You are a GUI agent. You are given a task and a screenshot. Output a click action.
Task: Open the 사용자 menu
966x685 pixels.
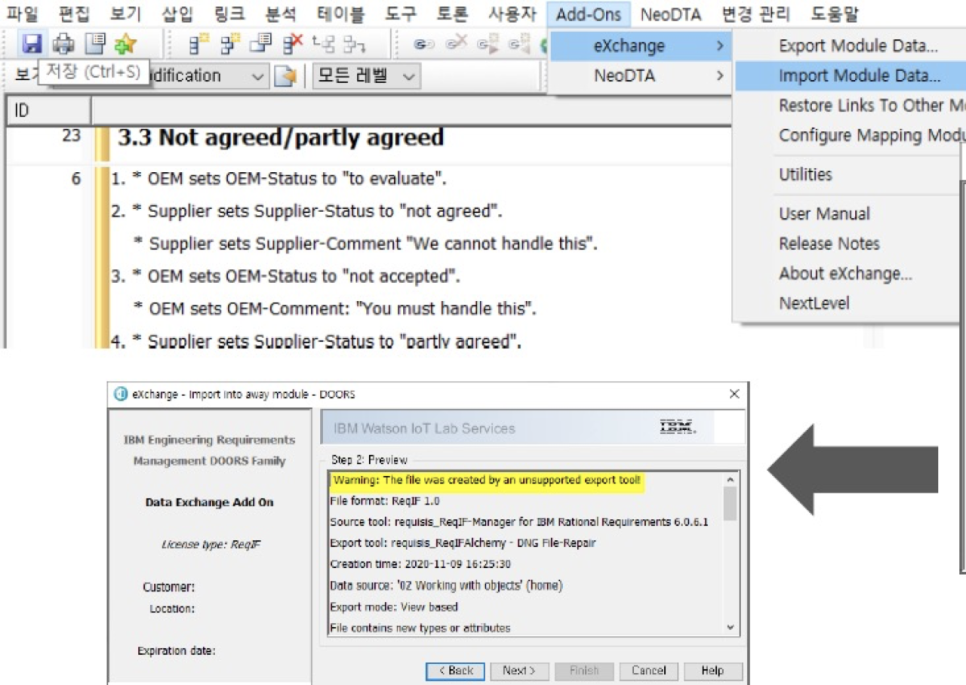click(512, 14)
